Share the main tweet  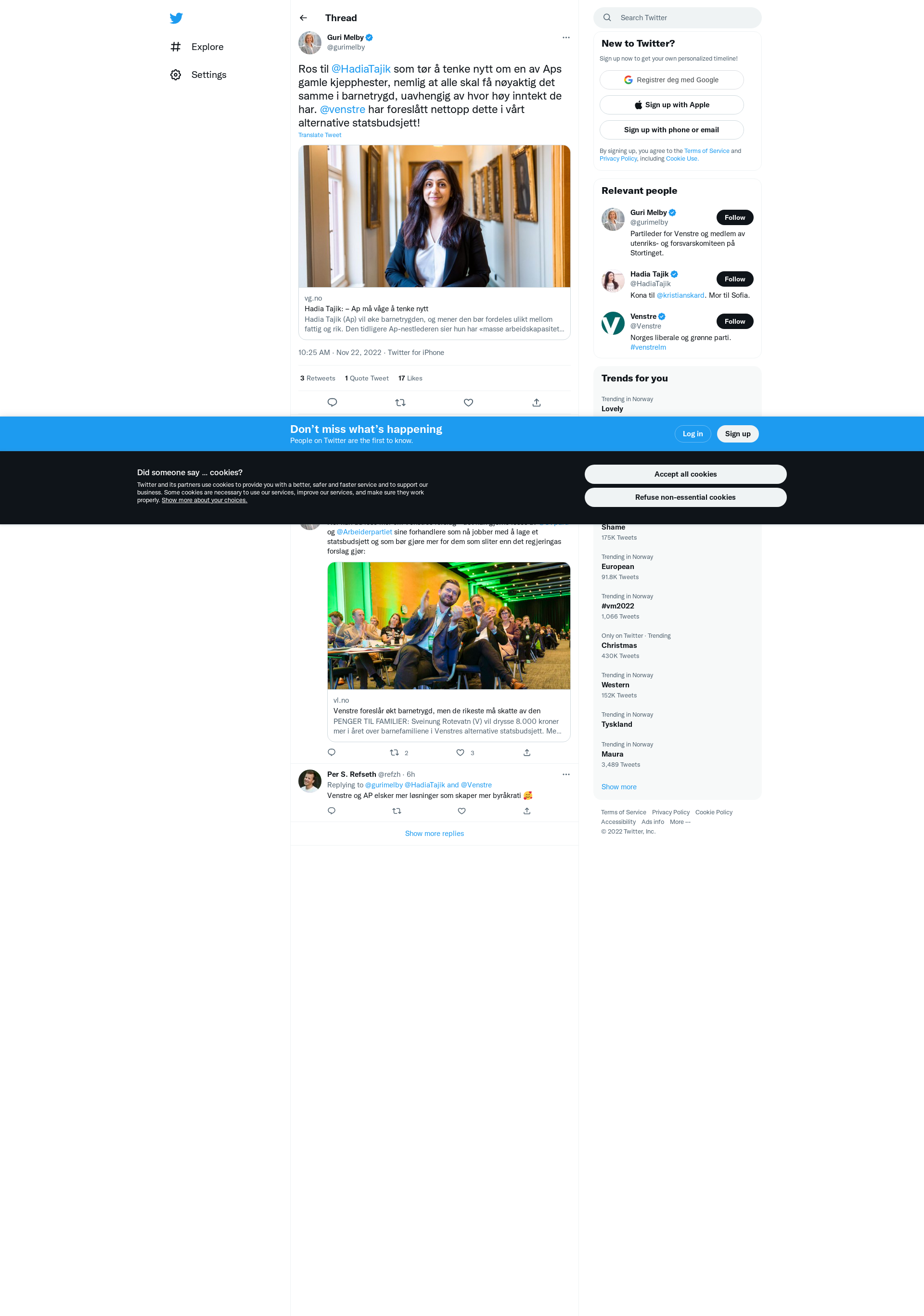point(536,403)
